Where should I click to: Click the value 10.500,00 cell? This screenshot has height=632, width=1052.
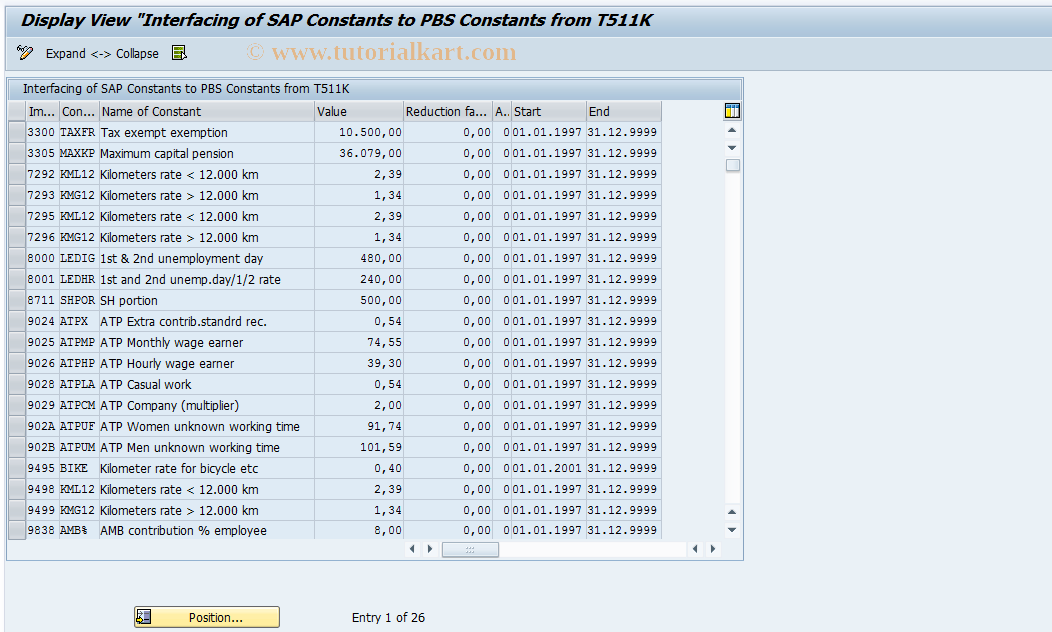pyautogui.click(x=359, y=132)
